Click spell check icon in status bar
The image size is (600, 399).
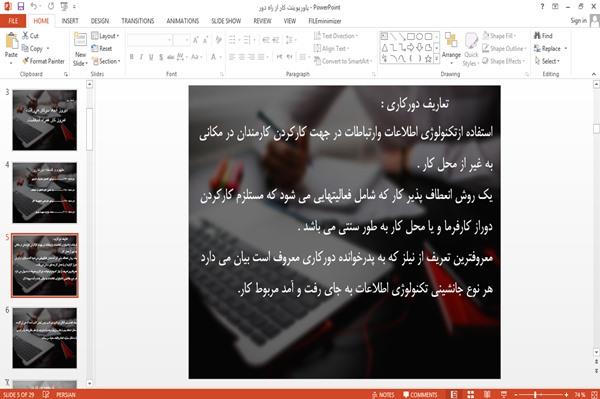[x=46, y=394]
